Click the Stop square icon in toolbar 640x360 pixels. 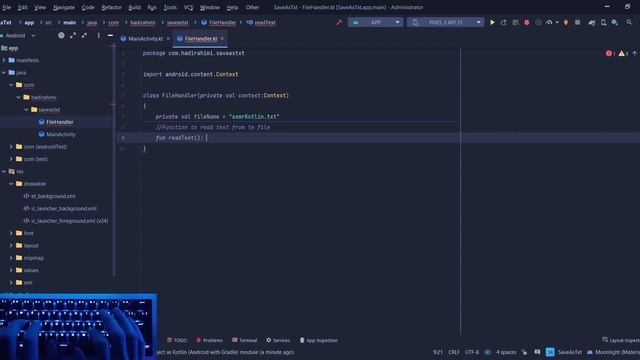tap(577, 22)
